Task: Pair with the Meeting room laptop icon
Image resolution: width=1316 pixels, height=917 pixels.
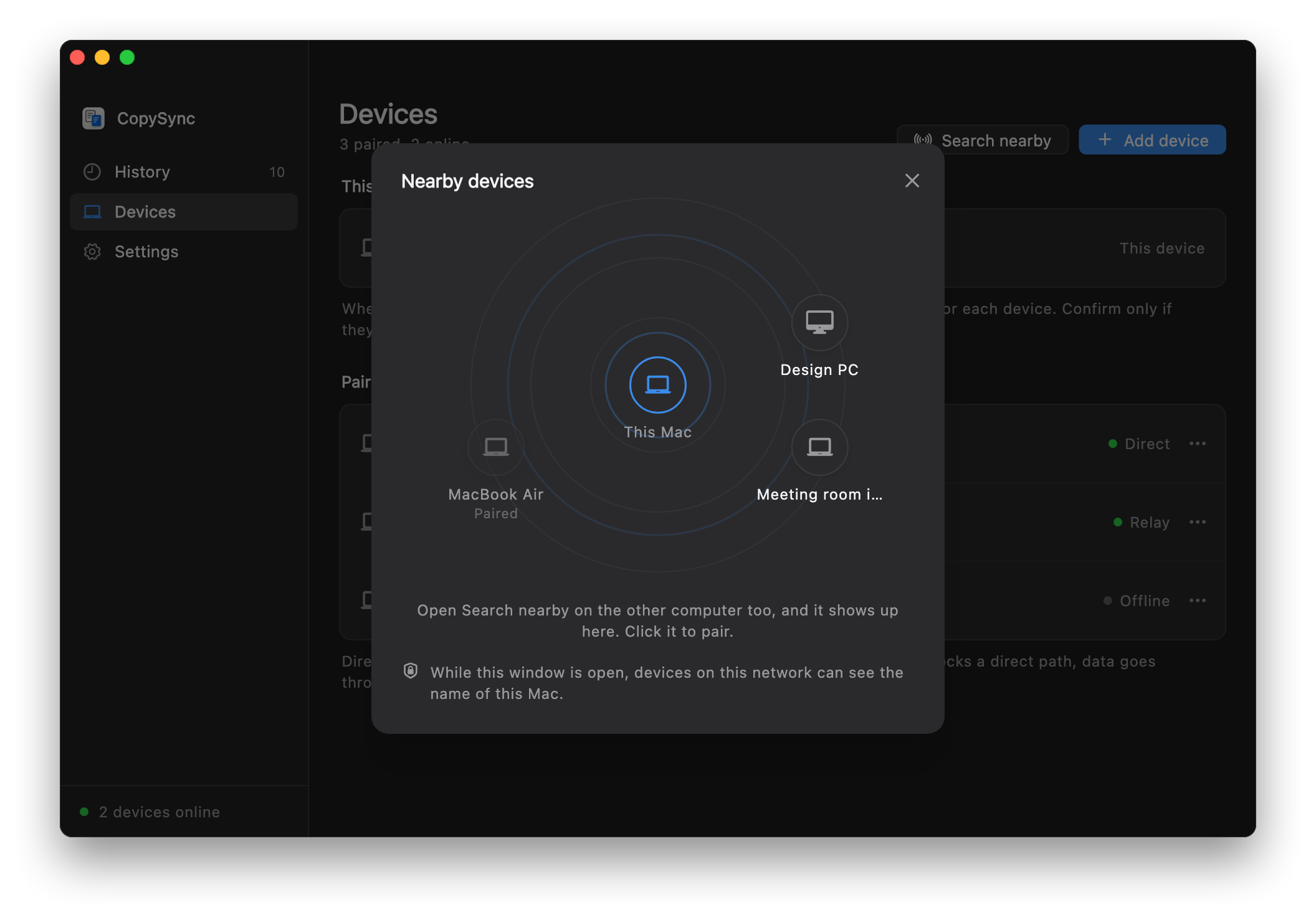Action: [819, 447]
